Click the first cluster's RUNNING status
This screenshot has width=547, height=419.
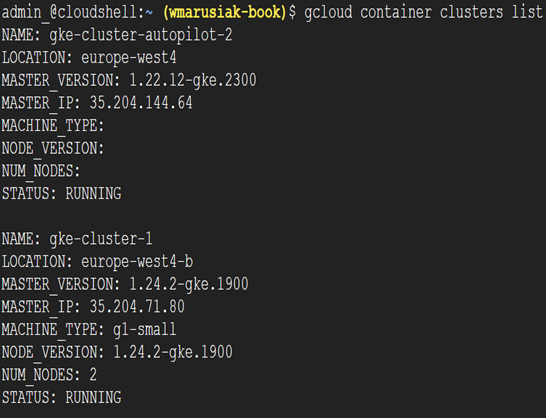pos(93,194)
